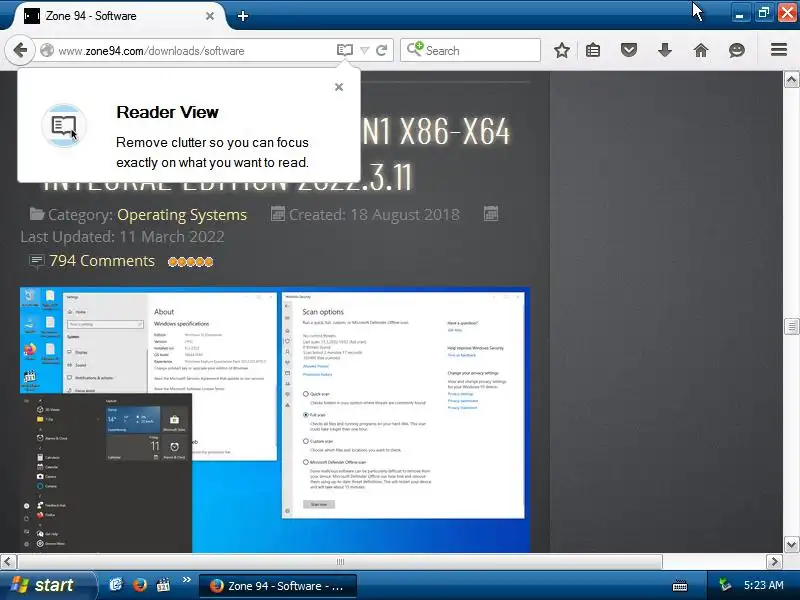800x600 pixels.
Task: Open the downloads arrow panel
Action: [665, 50]
